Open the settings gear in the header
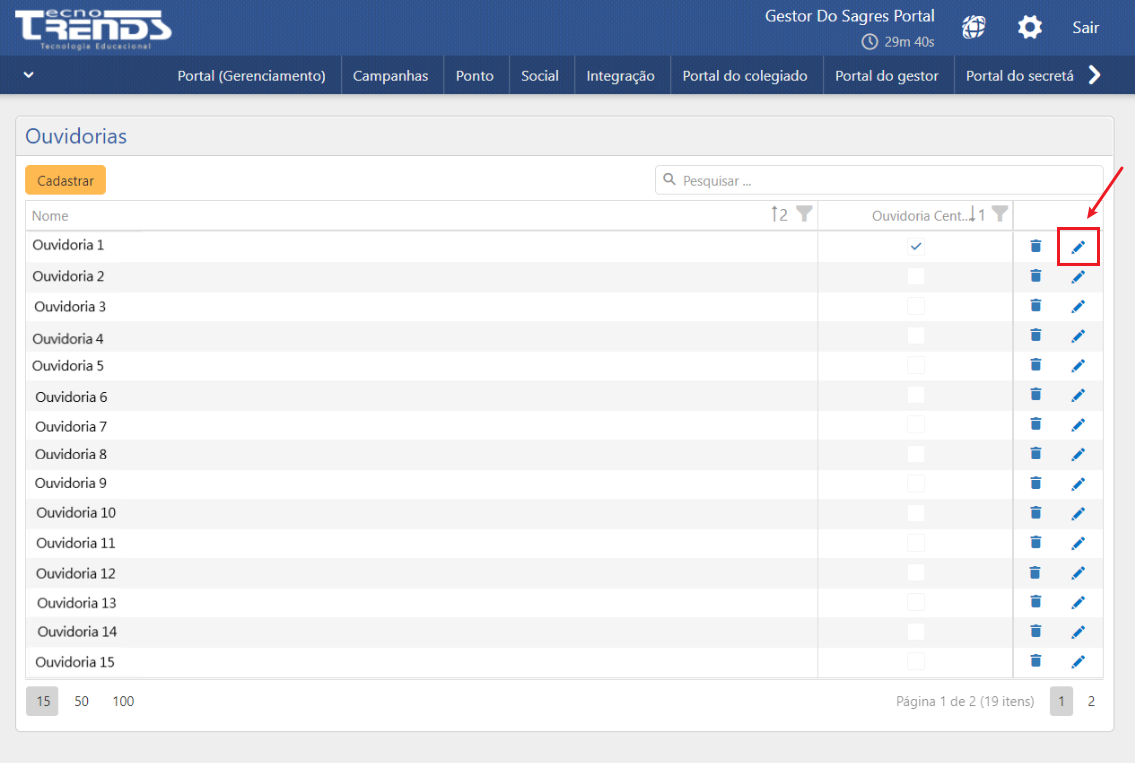This screenshot has height=763, width=1135. pos(1029,28)
